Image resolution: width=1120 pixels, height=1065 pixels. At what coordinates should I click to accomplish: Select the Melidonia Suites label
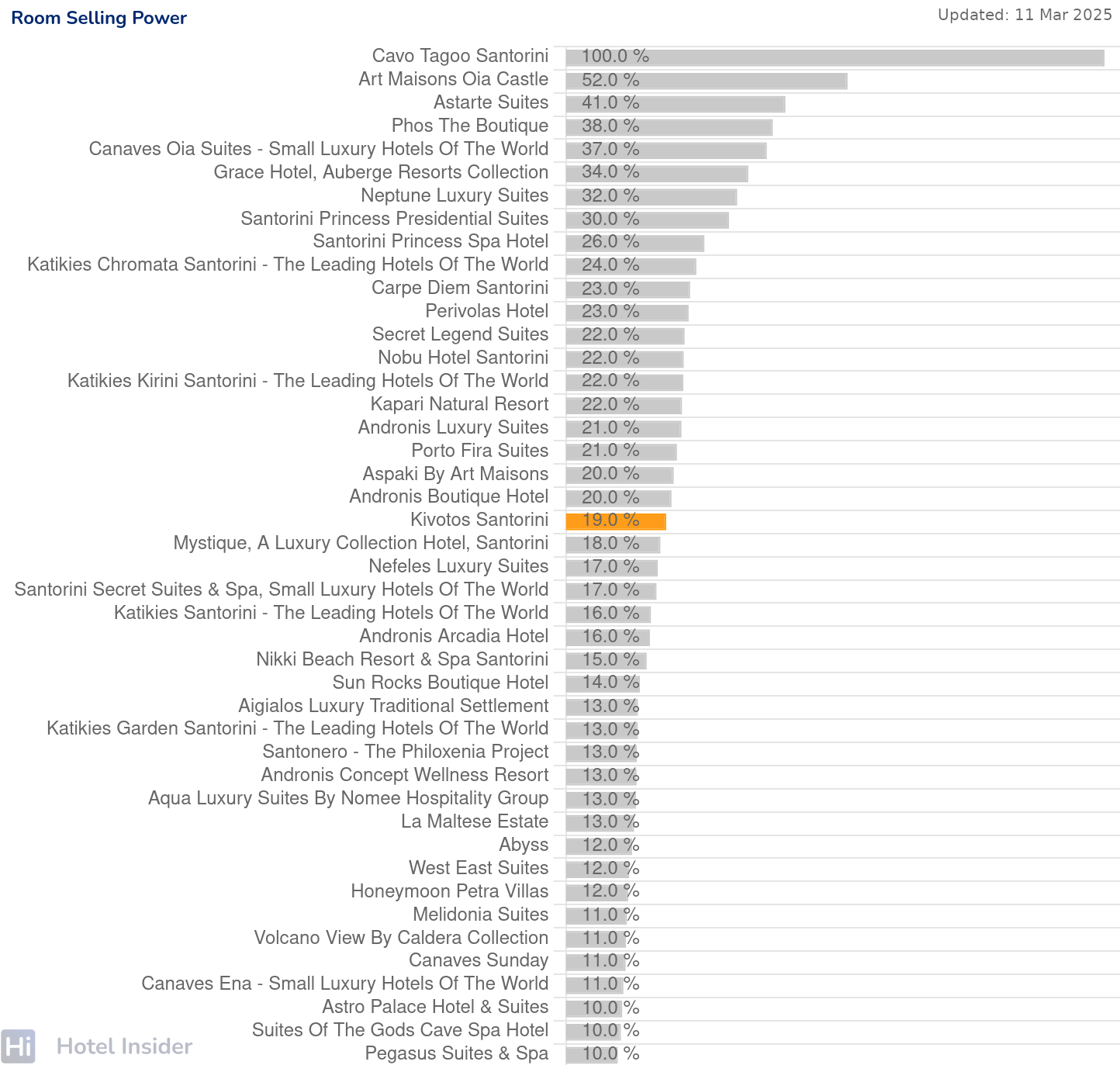coord(480,915)
